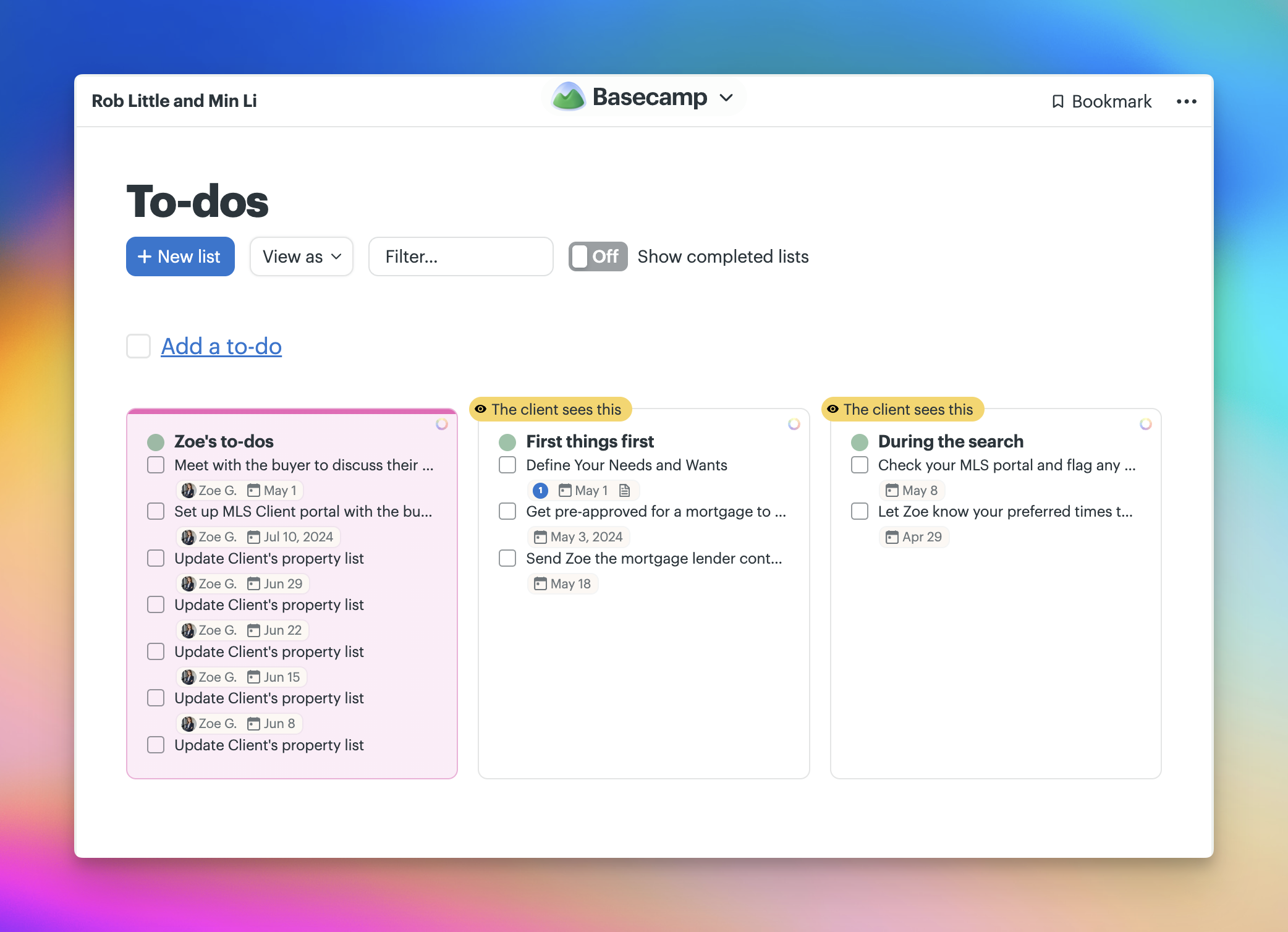The height and width of the screenshot is (932, 1288).
Task: Click Zoe G. avatar under Meet with the buyer
Action: [x=188, y=491]
